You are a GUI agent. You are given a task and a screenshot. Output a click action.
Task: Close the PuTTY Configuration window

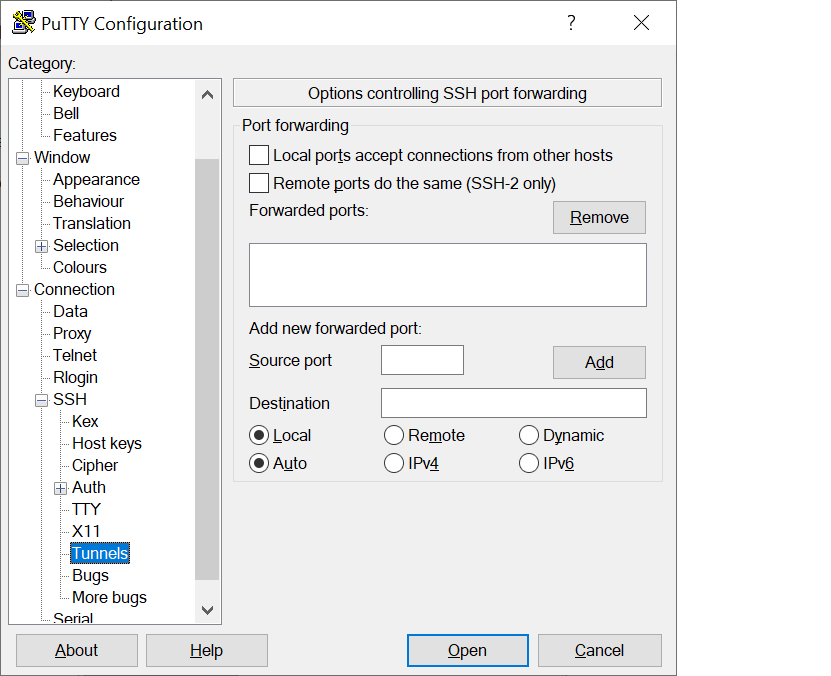pyautogui.click(x=641, y=23)
